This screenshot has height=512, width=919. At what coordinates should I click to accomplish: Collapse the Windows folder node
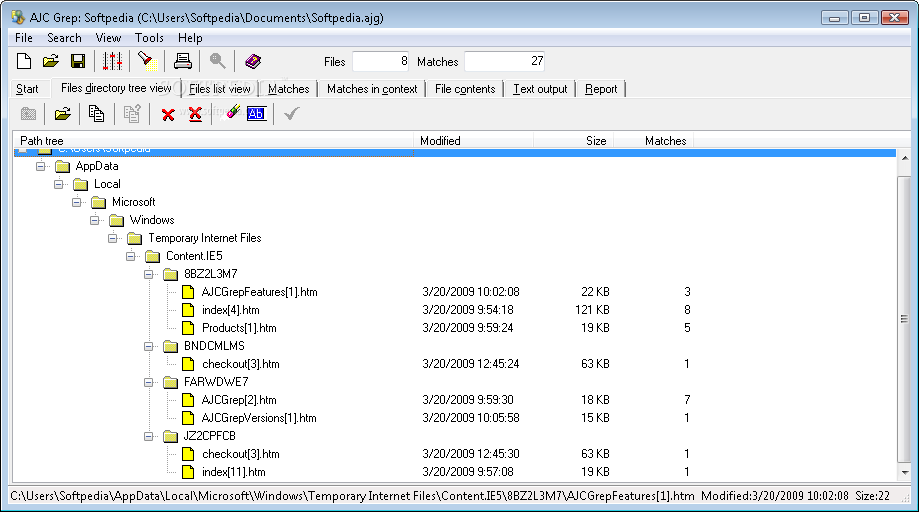94,221
